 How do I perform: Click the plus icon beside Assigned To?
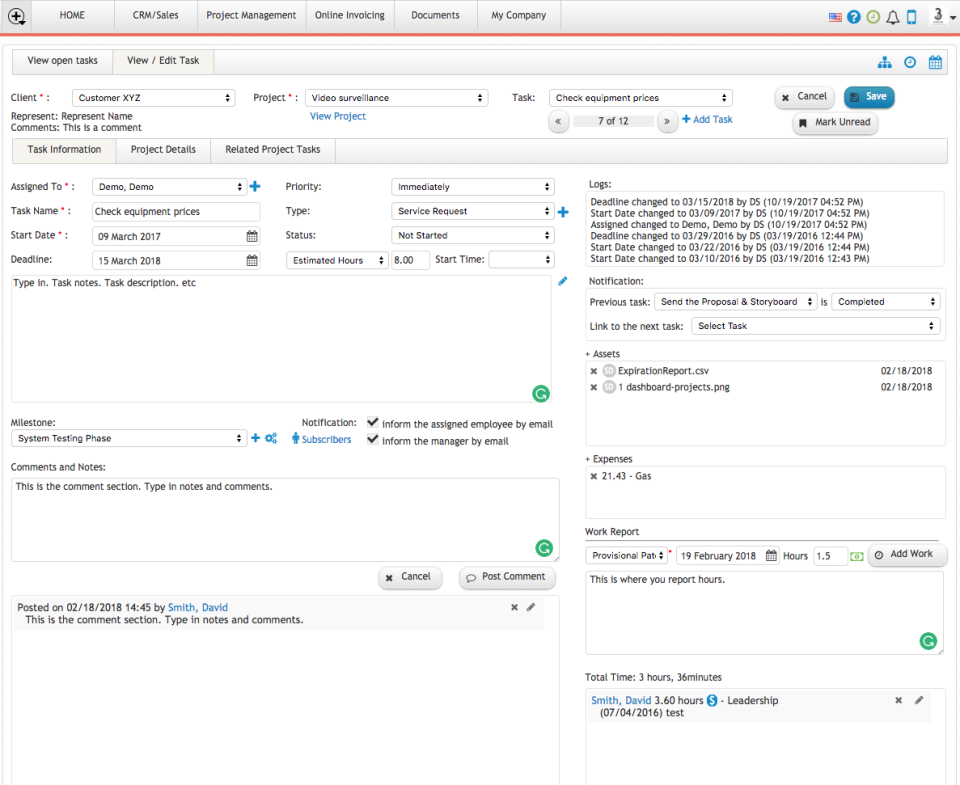click(256, 186)
